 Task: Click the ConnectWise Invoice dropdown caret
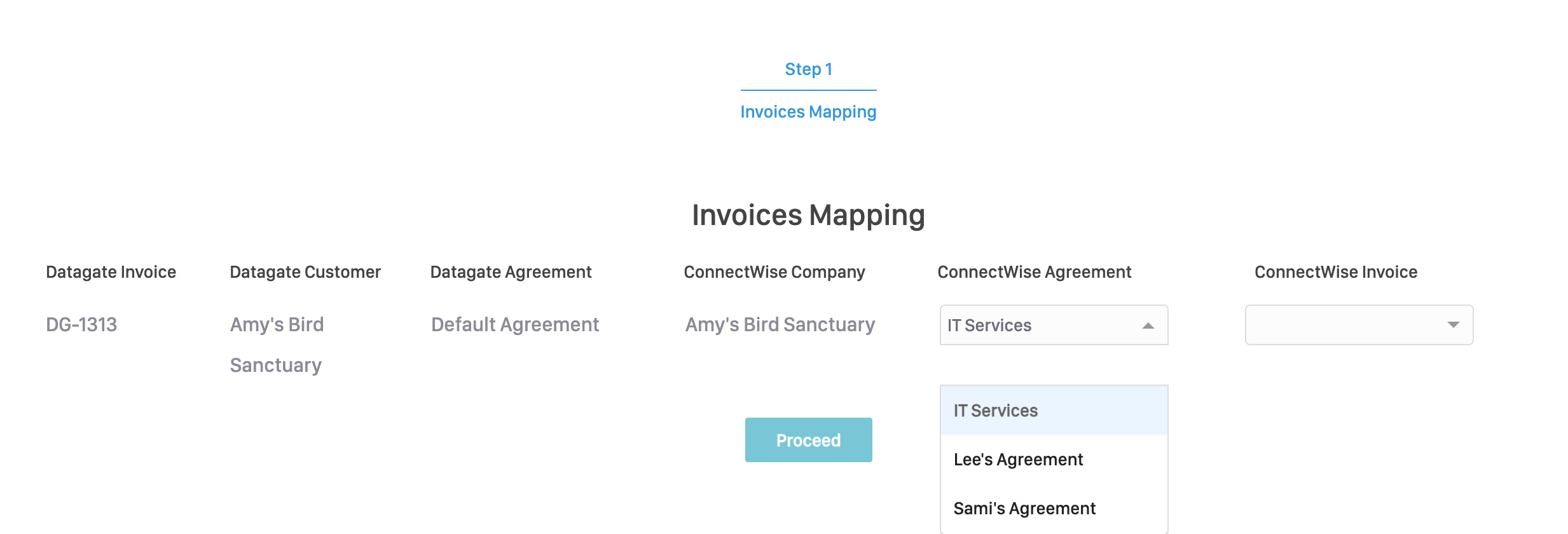pyautogui.click(x=1453, y=325)
